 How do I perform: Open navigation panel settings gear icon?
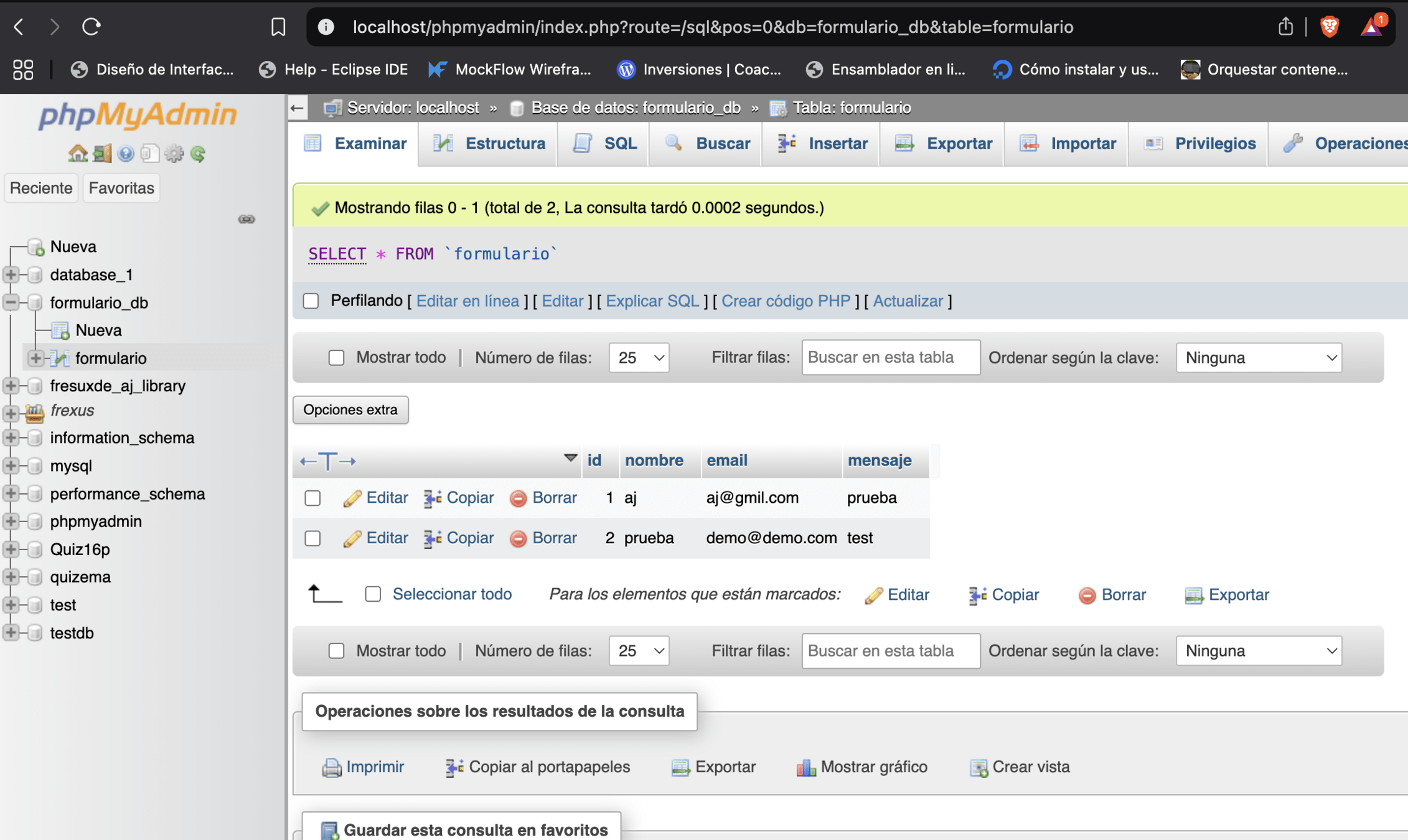pyautogui.click(x=174, y=153)
